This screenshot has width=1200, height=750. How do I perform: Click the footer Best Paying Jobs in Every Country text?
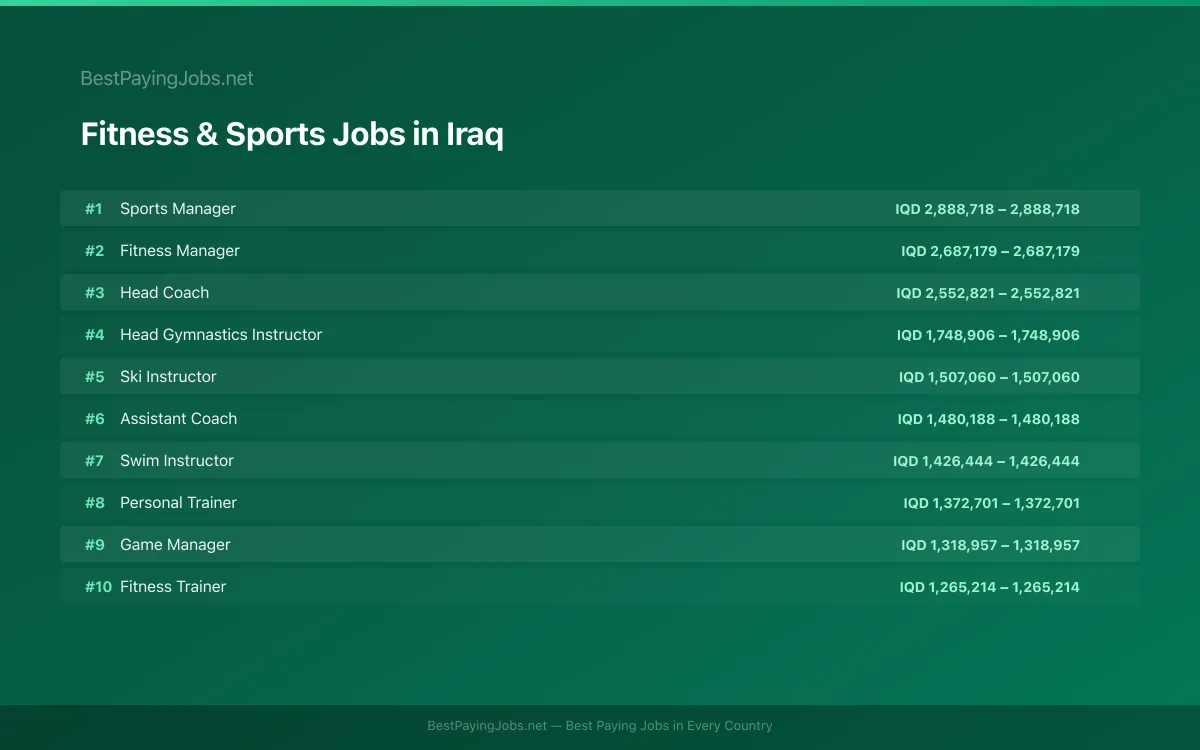[669, 726]
